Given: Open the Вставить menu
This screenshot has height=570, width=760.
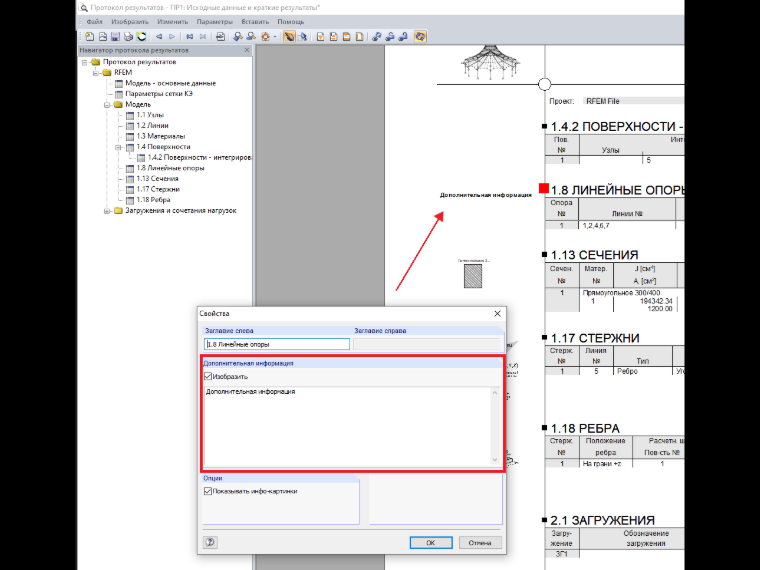Looking at the screenshot, I should 255,22.
